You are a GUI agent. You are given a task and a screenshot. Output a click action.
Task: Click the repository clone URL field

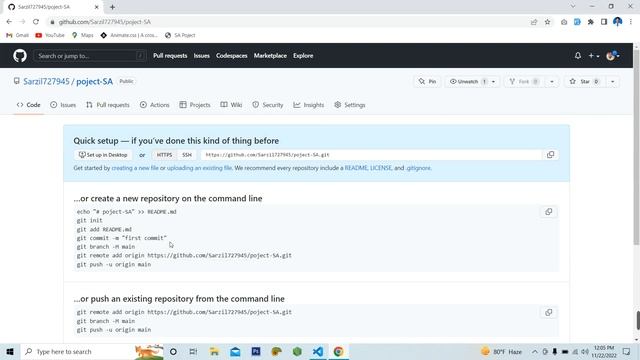point(371,155)
